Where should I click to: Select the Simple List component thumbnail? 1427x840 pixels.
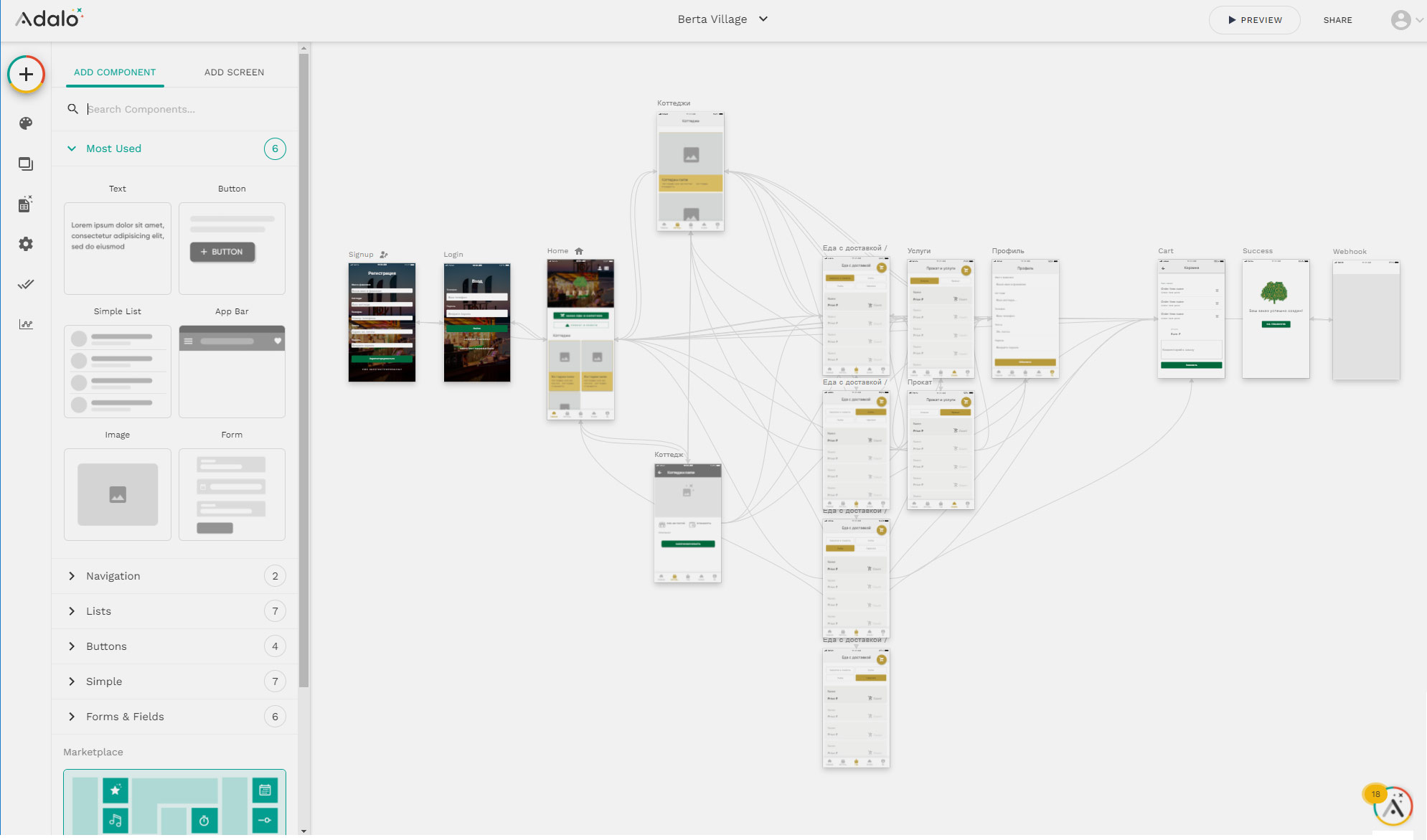(x=118, y=371)
